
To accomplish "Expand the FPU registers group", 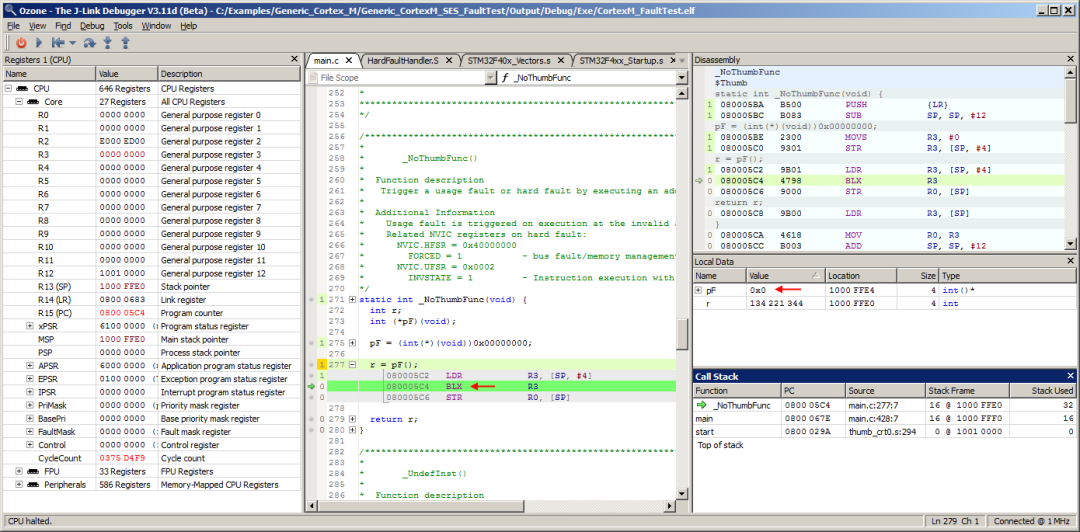I will pos(19,471).
